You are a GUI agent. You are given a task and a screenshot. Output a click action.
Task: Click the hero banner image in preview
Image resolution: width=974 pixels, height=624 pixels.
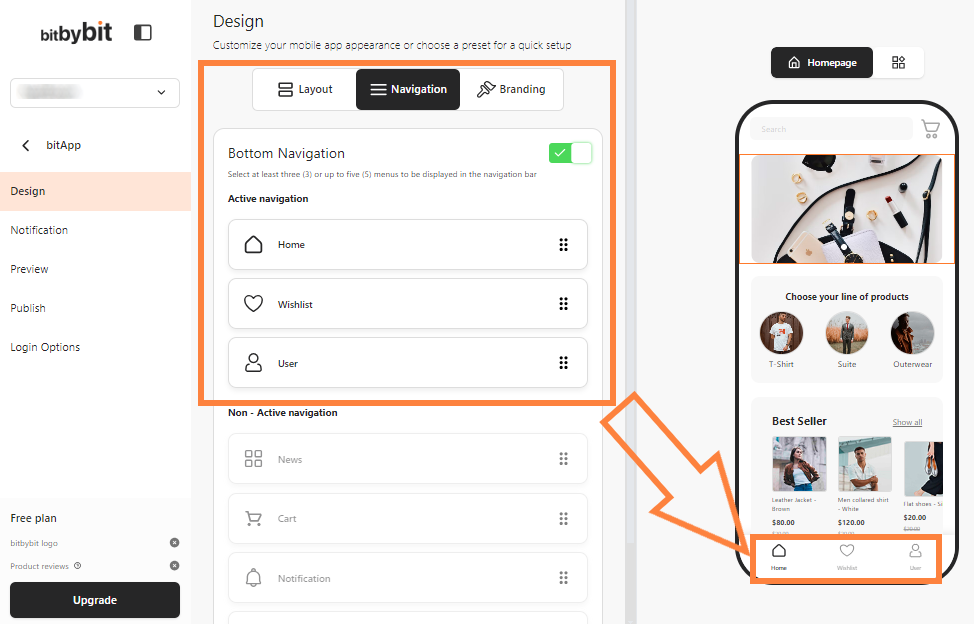[x=847, y=209]
